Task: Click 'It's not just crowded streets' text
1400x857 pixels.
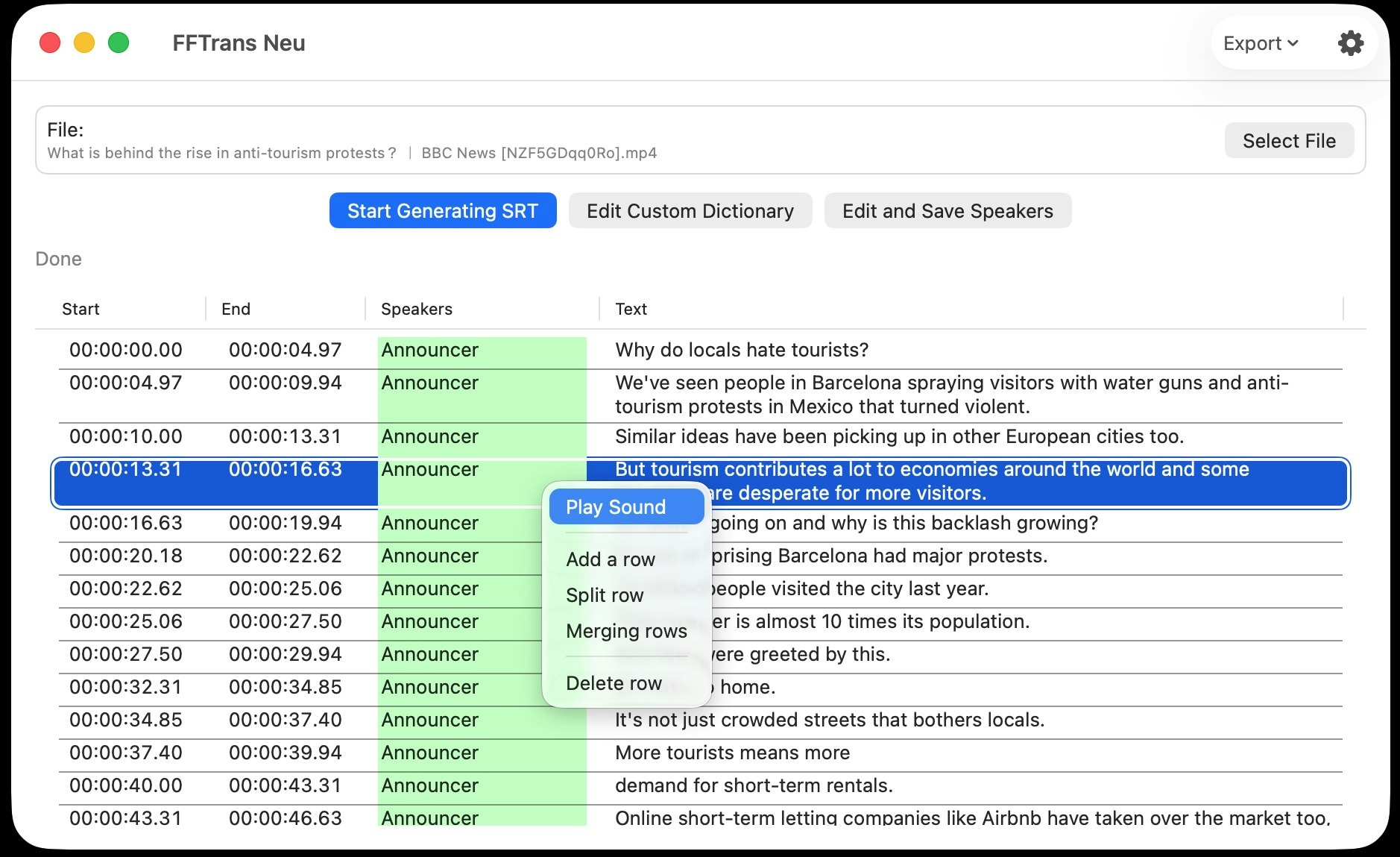Action: click(x=830, y=720)
